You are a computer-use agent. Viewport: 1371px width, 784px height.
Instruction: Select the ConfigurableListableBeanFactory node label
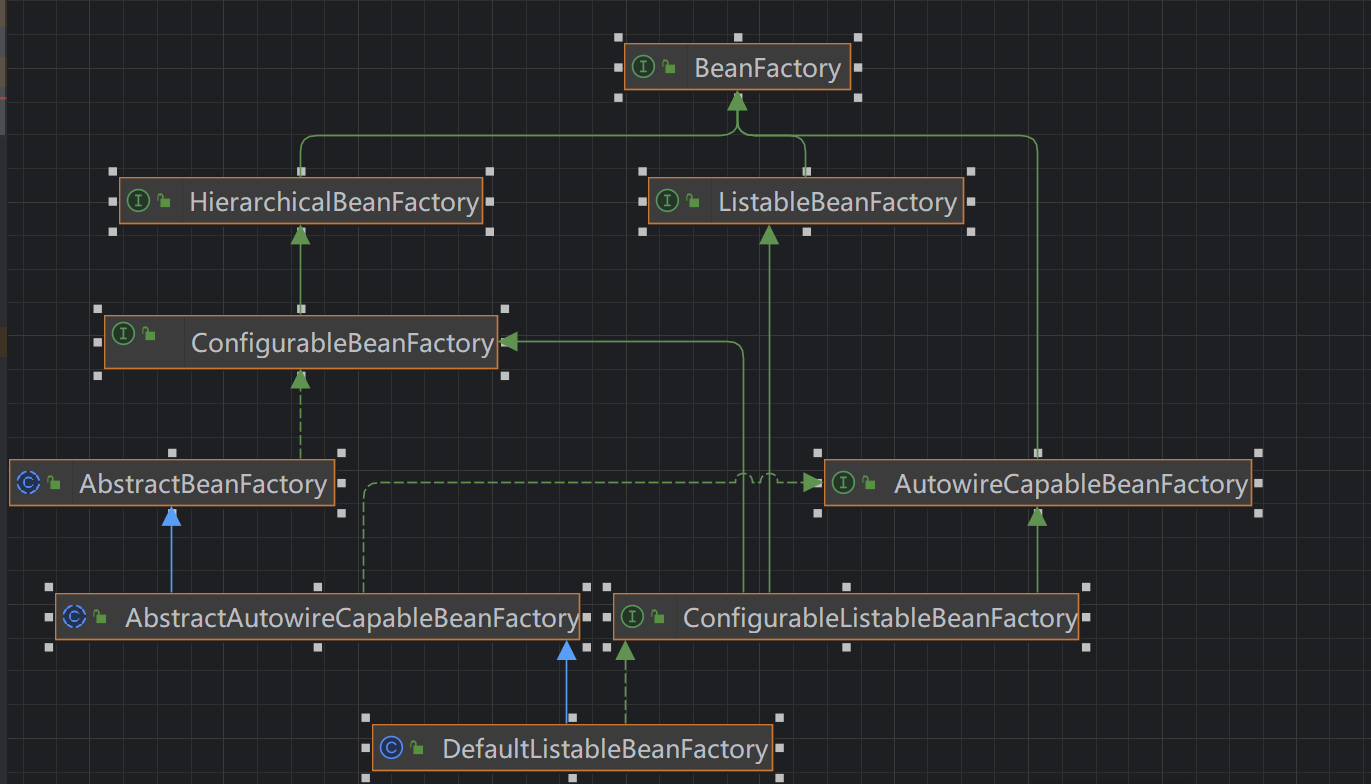click(879, 618)
